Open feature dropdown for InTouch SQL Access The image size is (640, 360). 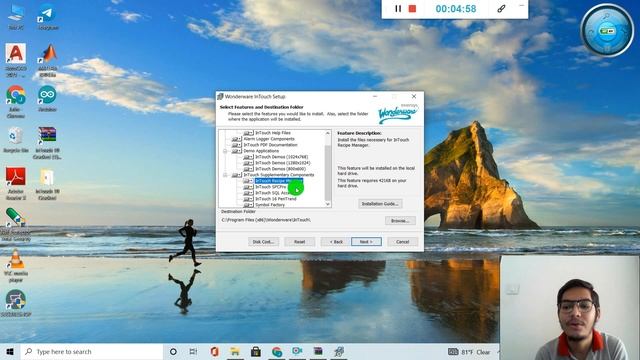pos(248,193)
